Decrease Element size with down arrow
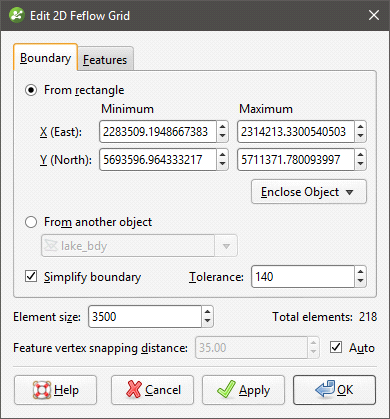The image size is (390, 419). tap(207, 321)
